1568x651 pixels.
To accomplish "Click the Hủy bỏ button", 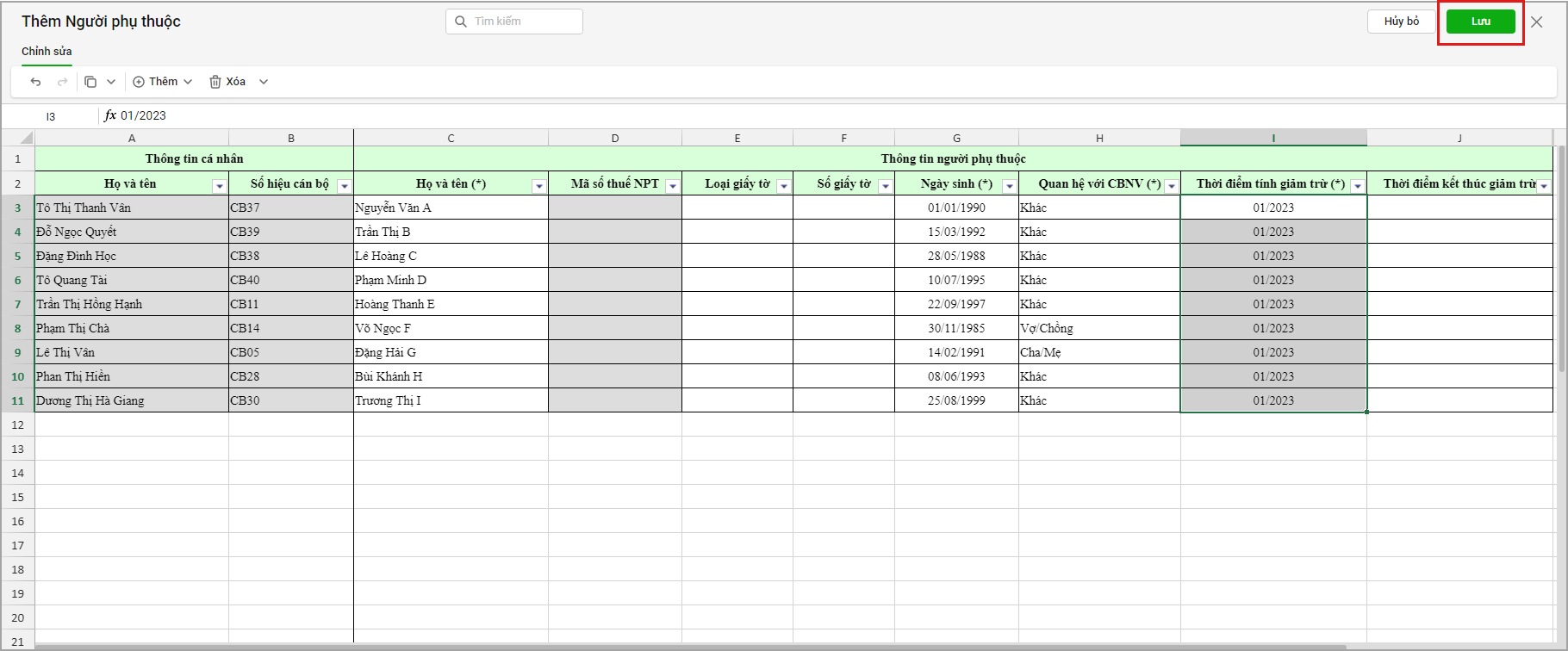I will (x=1401, y=22).
